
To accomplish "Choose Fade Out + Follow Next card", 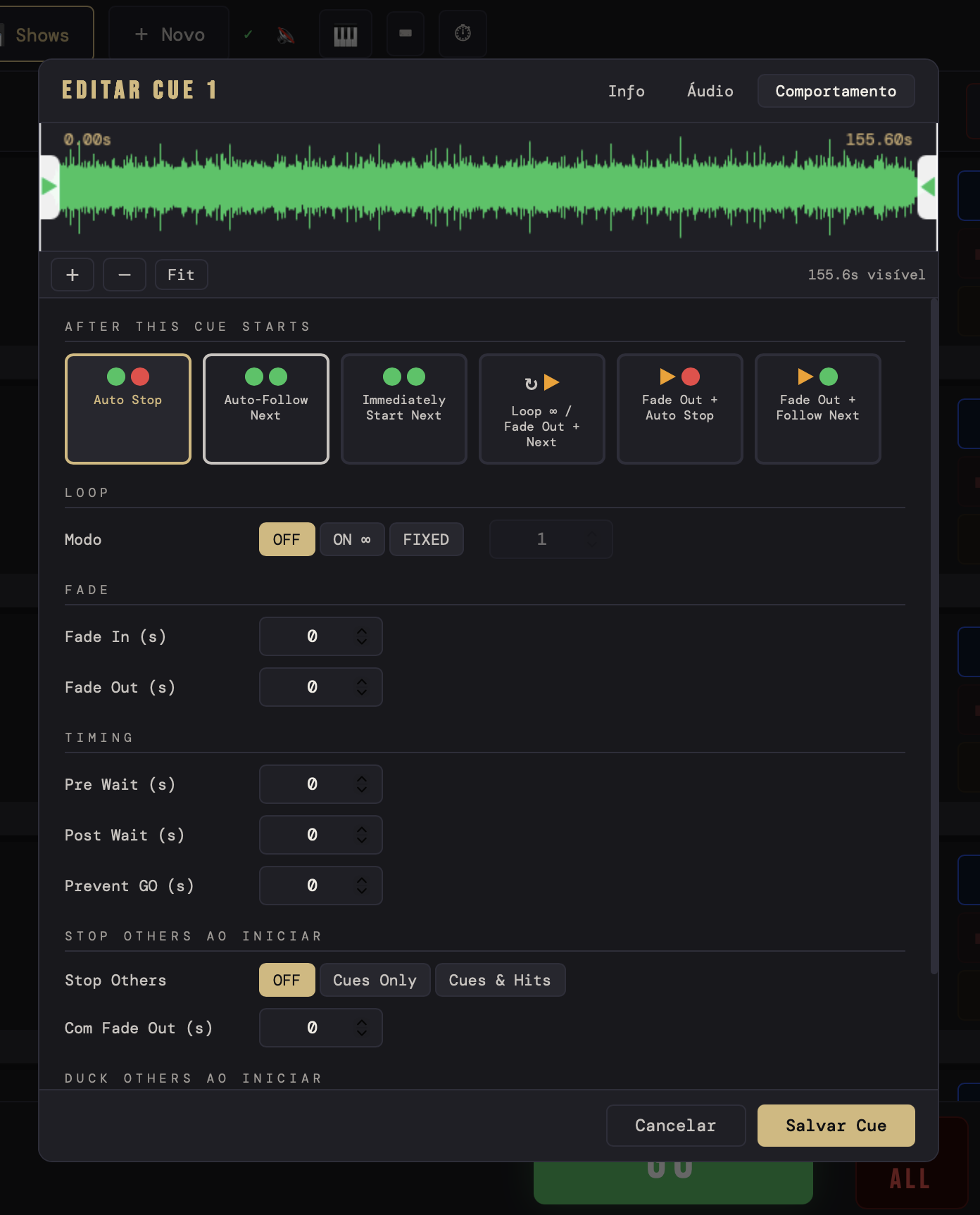I will pos(818,409).
